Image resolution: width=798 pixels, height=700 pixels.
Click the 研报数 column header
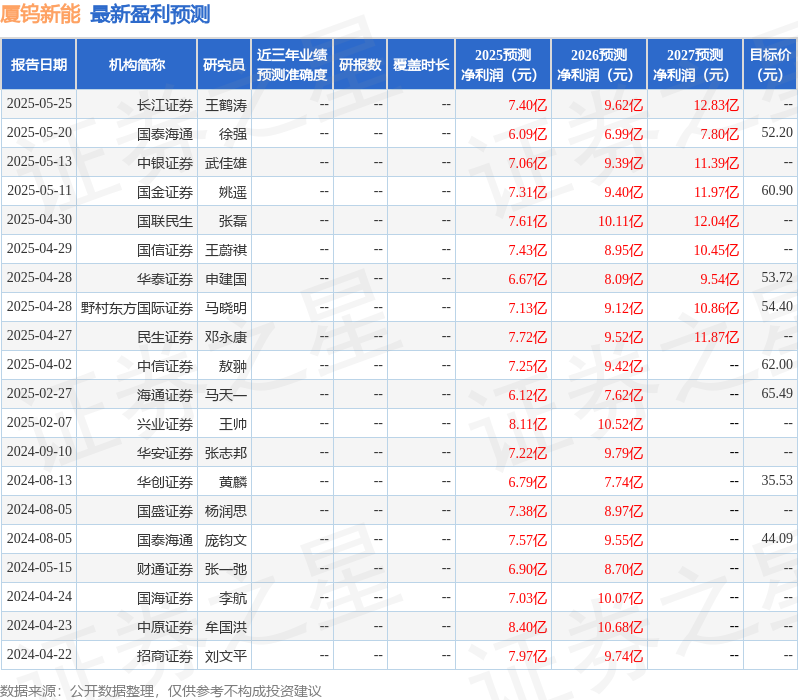coord(360,65)
